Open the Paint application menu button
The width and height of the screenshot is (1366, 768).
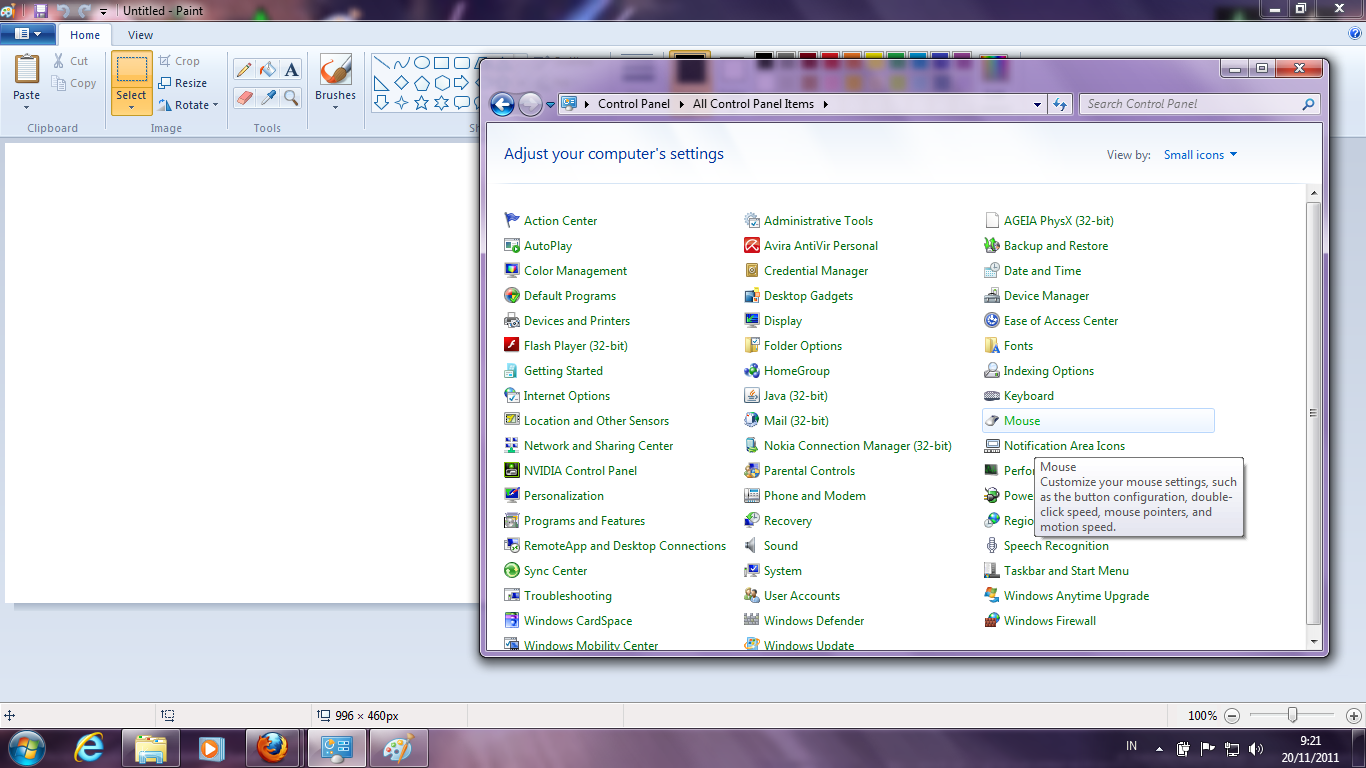(28, 34)
